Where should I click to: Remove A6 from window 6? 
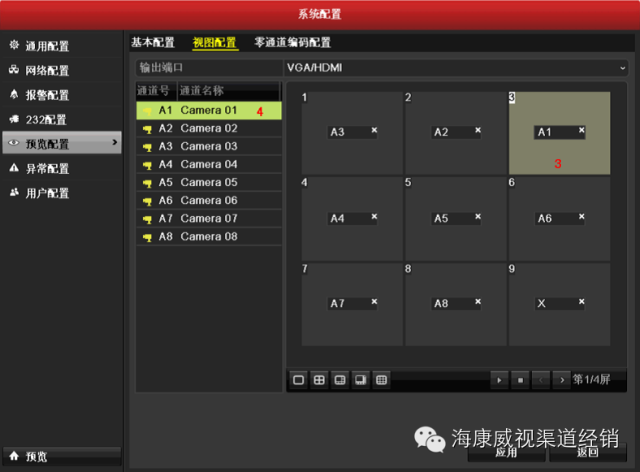[582, 216]
